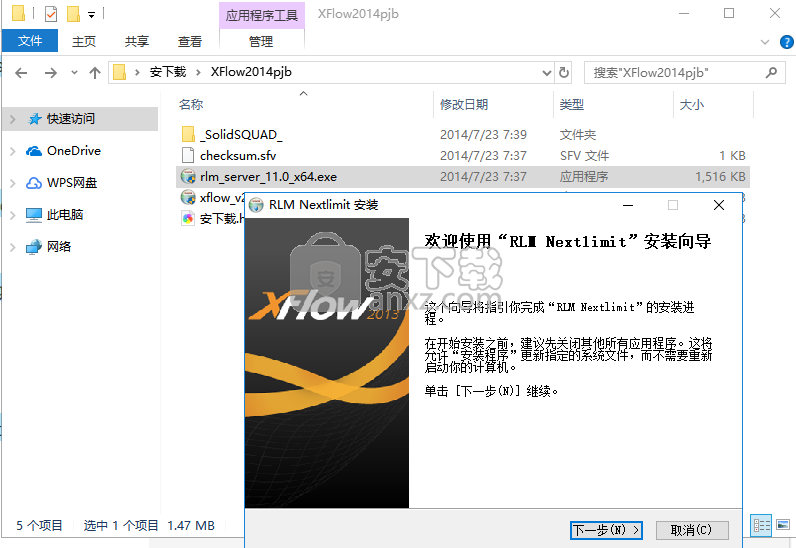Select 快速访问 in navigation pane

click(x=71, y=119)
